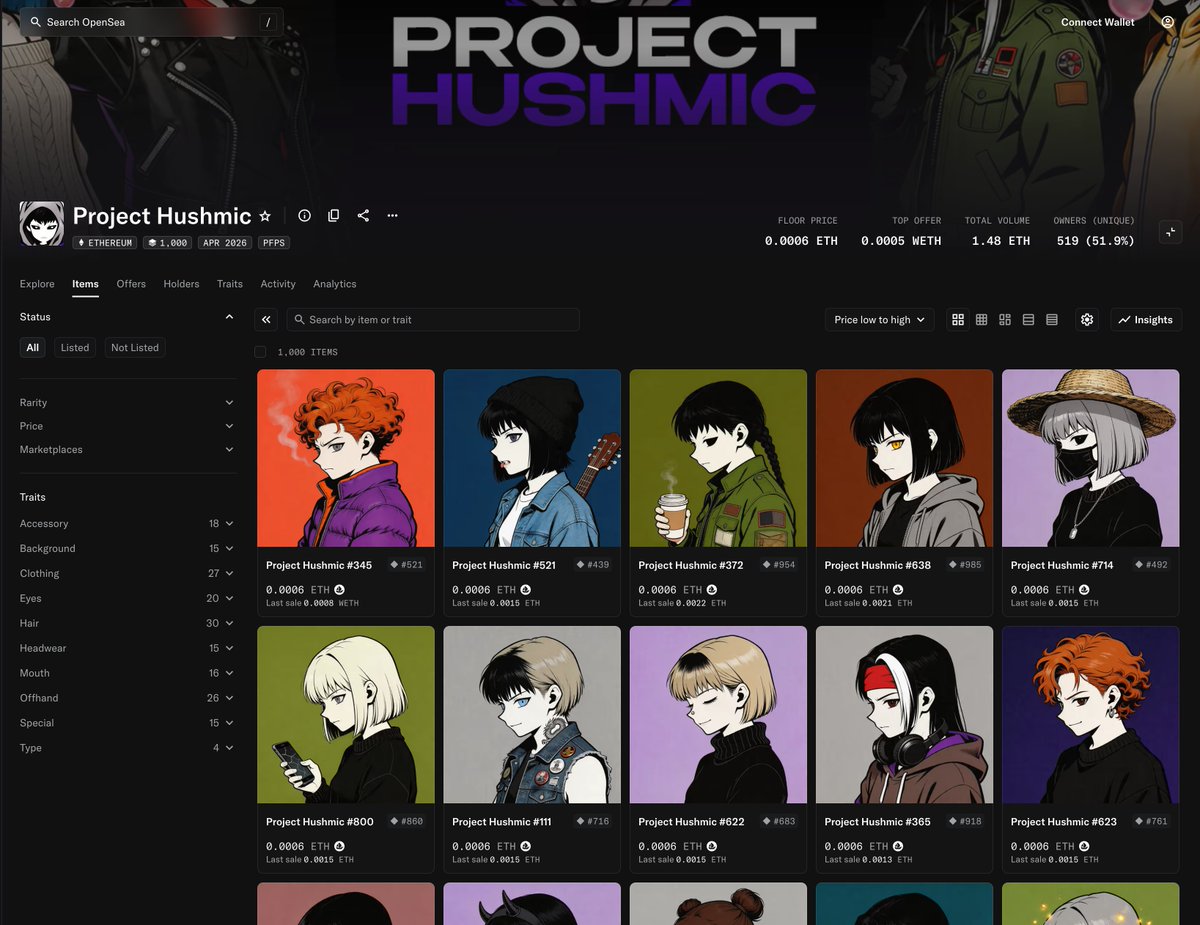1200x925 pixels.
Task: Open the share icon beside the collection title
Action: coord(363,216)
